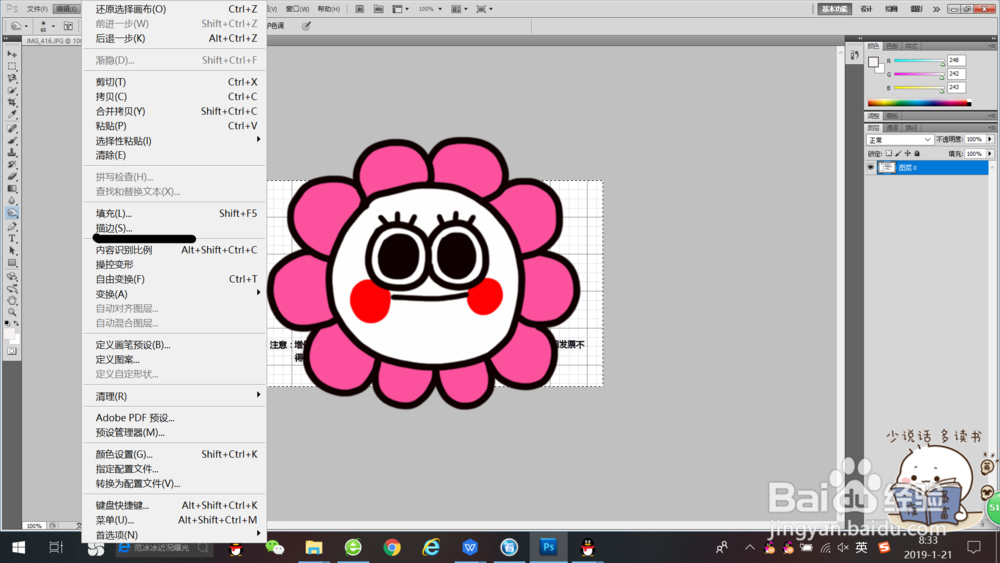
Task: Select the Blur tool
Action: [x=12, y=201]
